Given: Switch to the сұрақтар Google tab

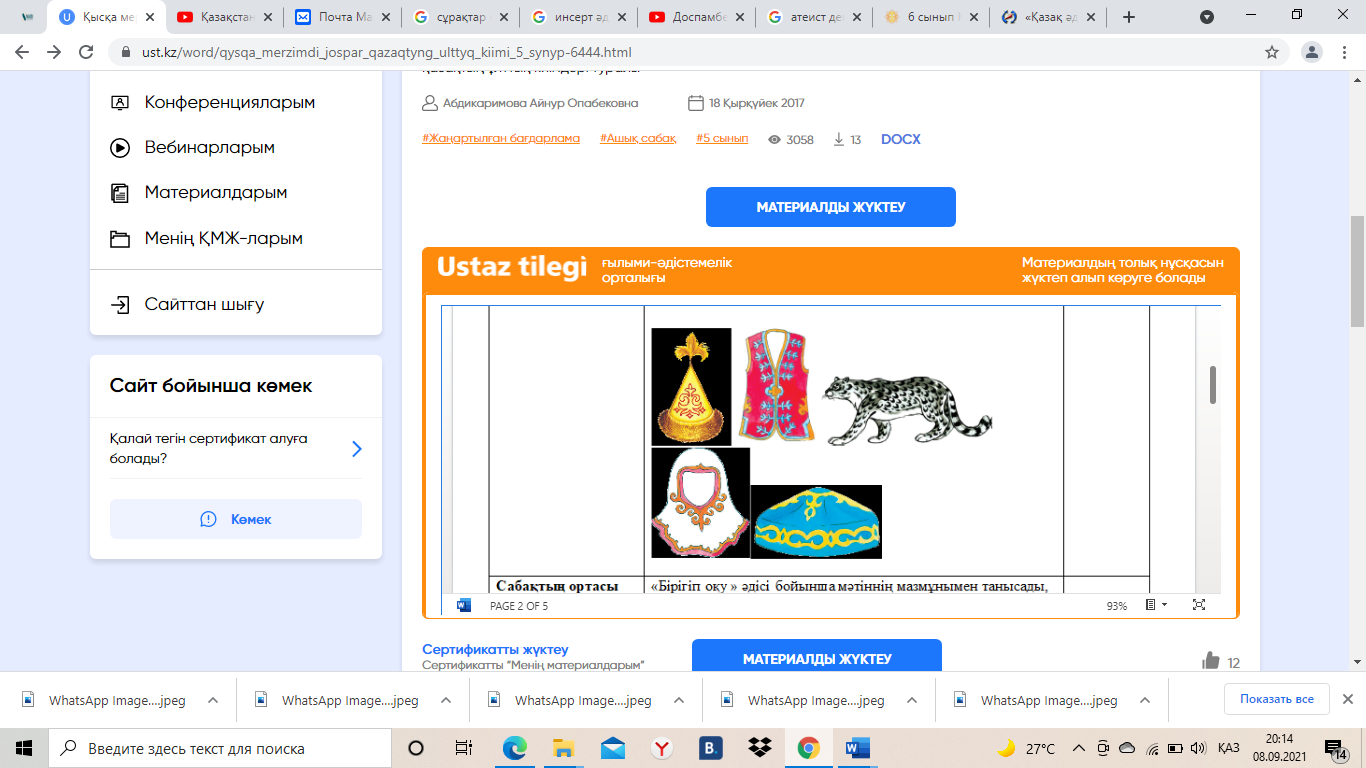Looking at the screenshot, I should [x=461, y=17].
